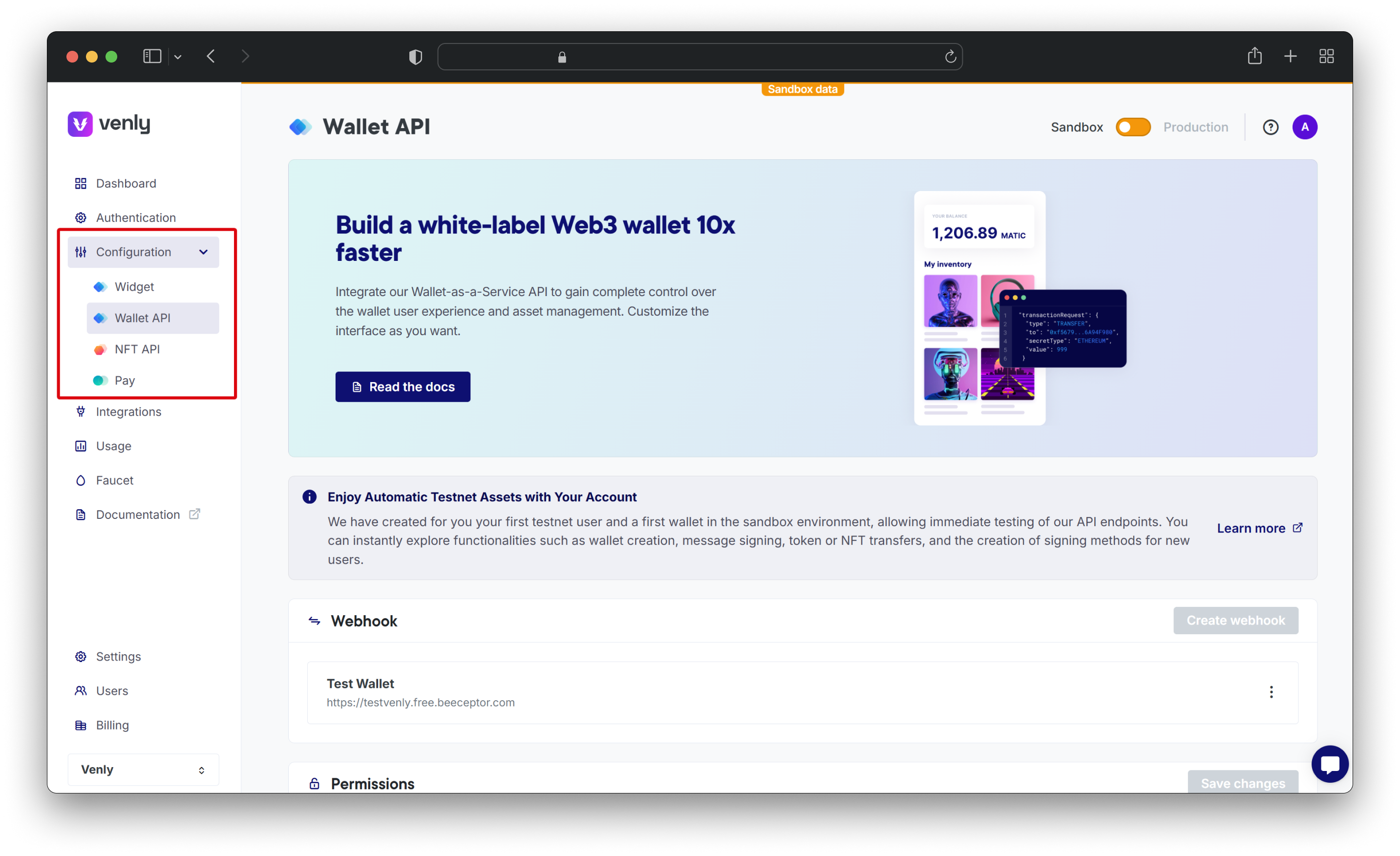Click the Read the docs button
The image size is (1400, 856).
[402, 387]
